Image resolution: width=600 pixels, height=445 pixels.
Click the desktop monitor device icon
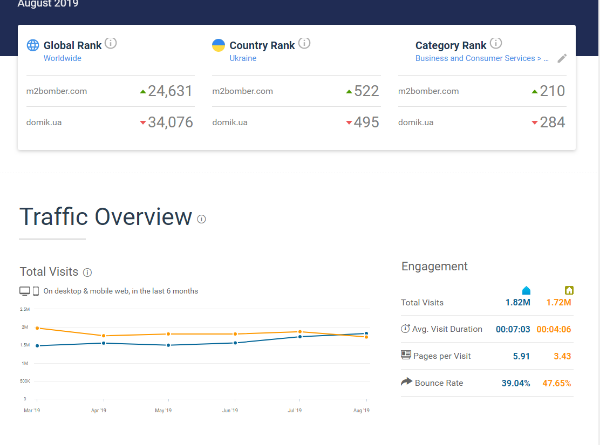pyautogui.click(x=24, y=291)
